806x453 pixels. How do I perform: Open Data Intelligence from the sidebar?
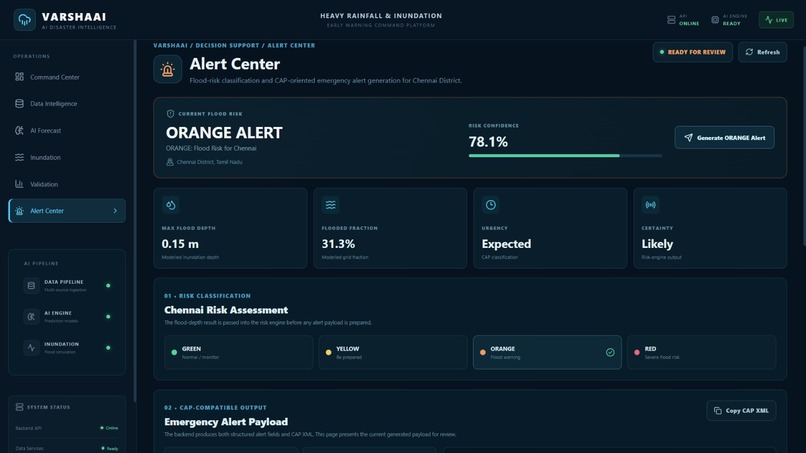click(67, 104)
